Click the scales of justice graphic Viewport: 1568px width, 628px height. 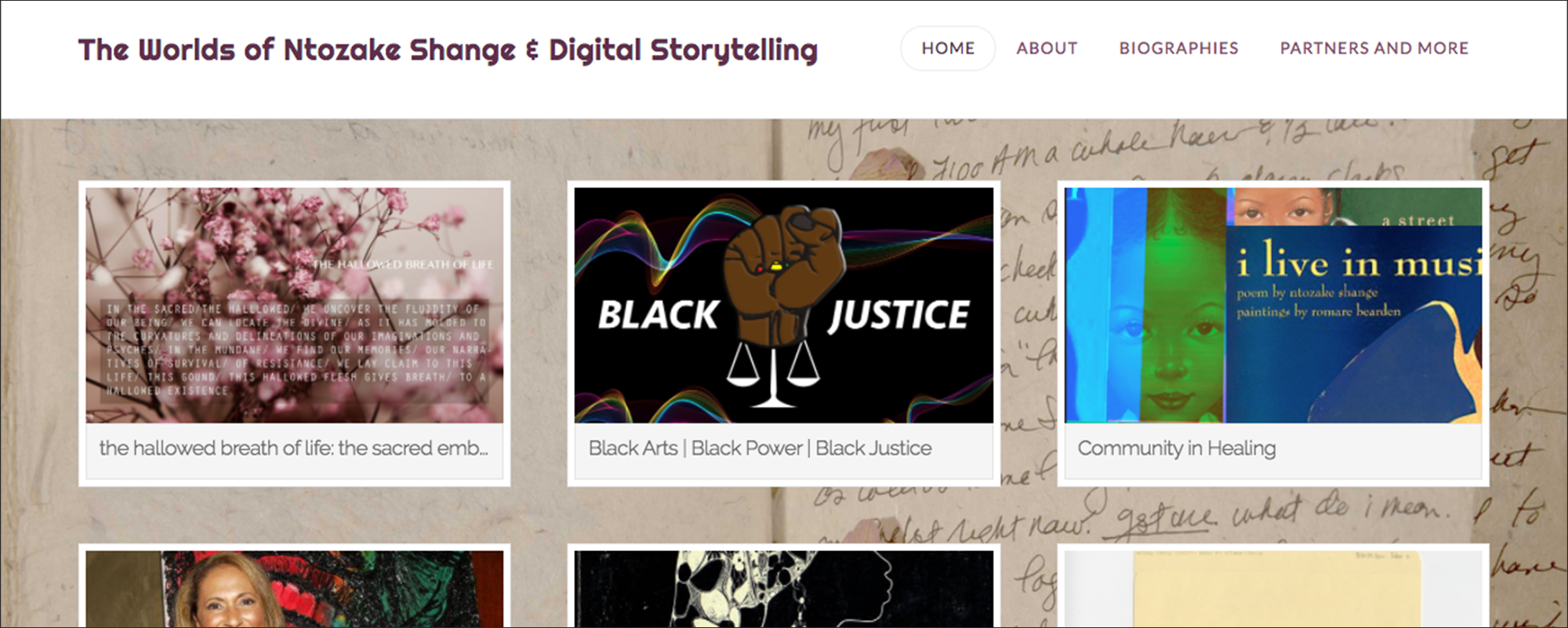pyautogui.click(x=773, y=375)
